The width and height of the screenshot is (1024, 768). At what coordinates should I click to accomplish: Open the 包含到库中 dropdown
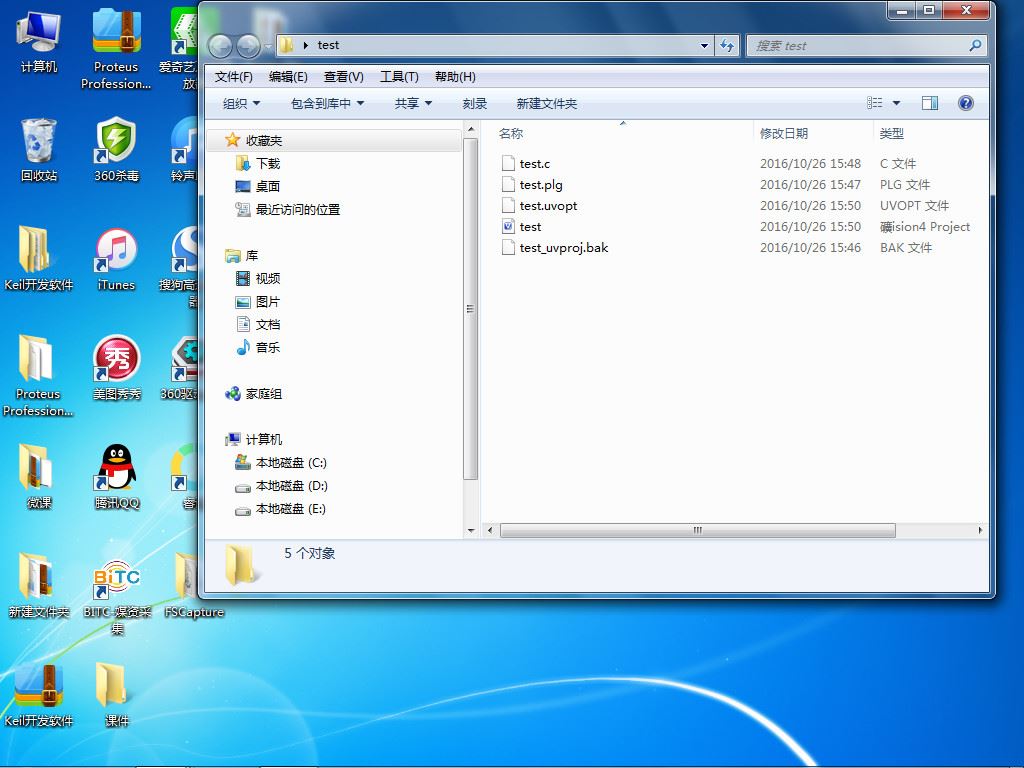(x=327, y=103)
